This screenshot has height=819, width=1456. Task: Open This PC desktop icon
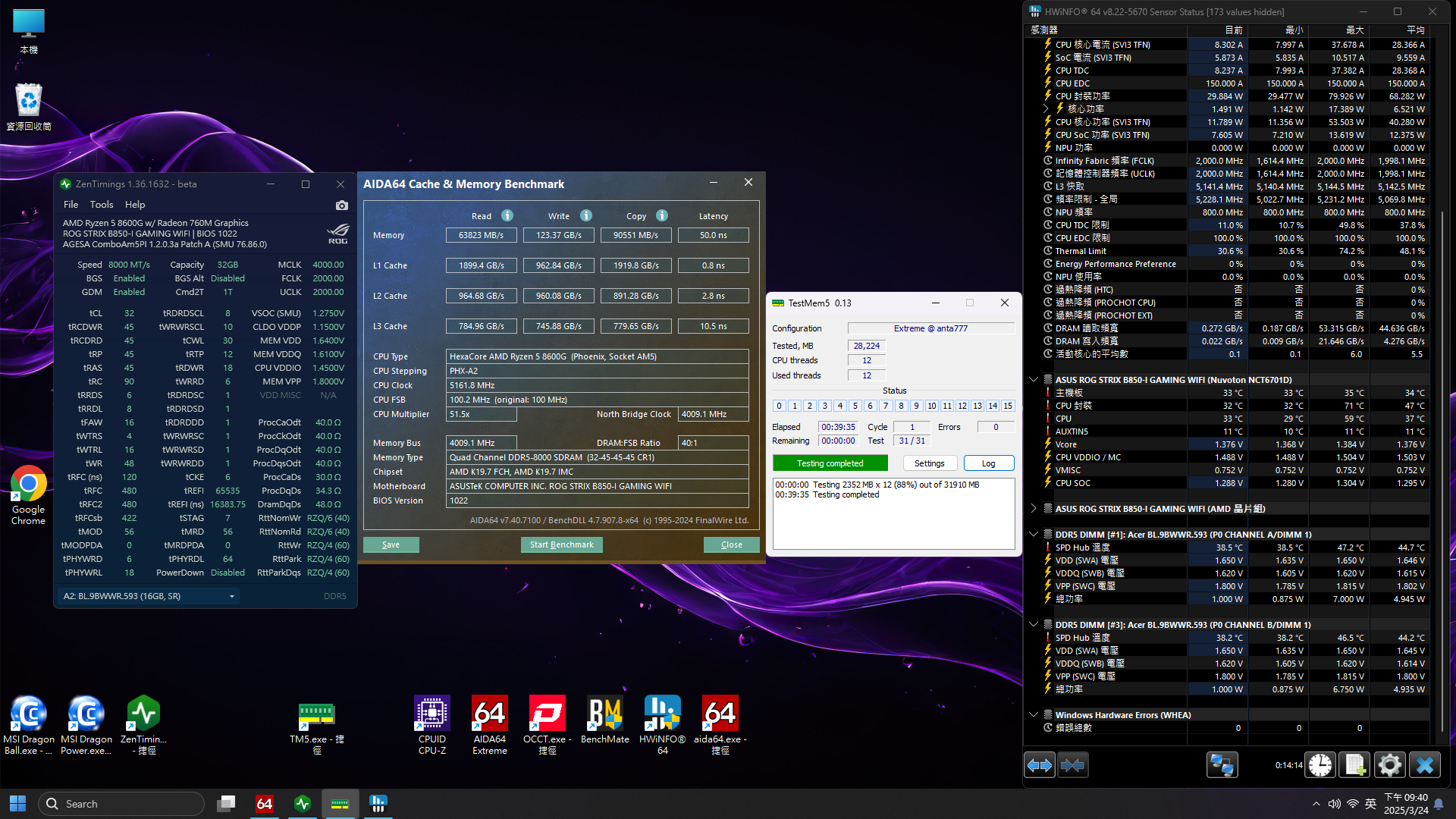(29, 32)
